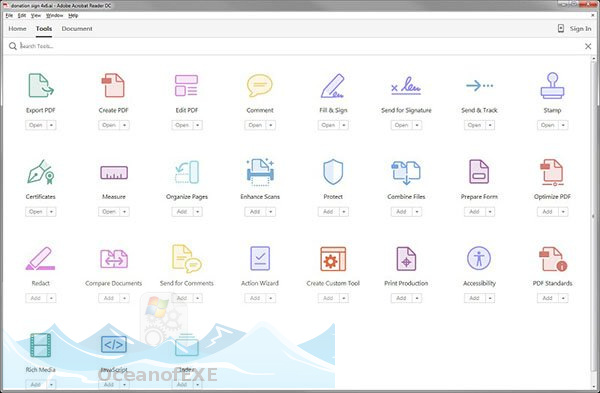Switch to the Document tab
Image resolution: width=600 pixels, height=393 pixels.
[77, 29]
